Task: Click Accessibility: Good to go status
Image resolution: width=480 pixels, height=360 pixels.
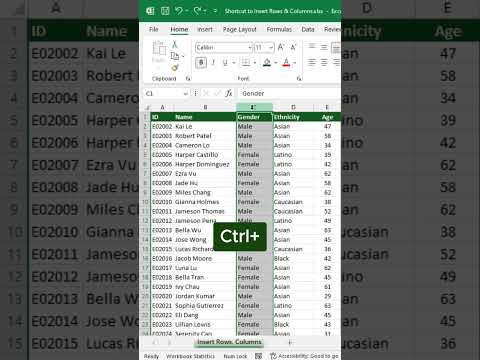Action: pos(305,356)
